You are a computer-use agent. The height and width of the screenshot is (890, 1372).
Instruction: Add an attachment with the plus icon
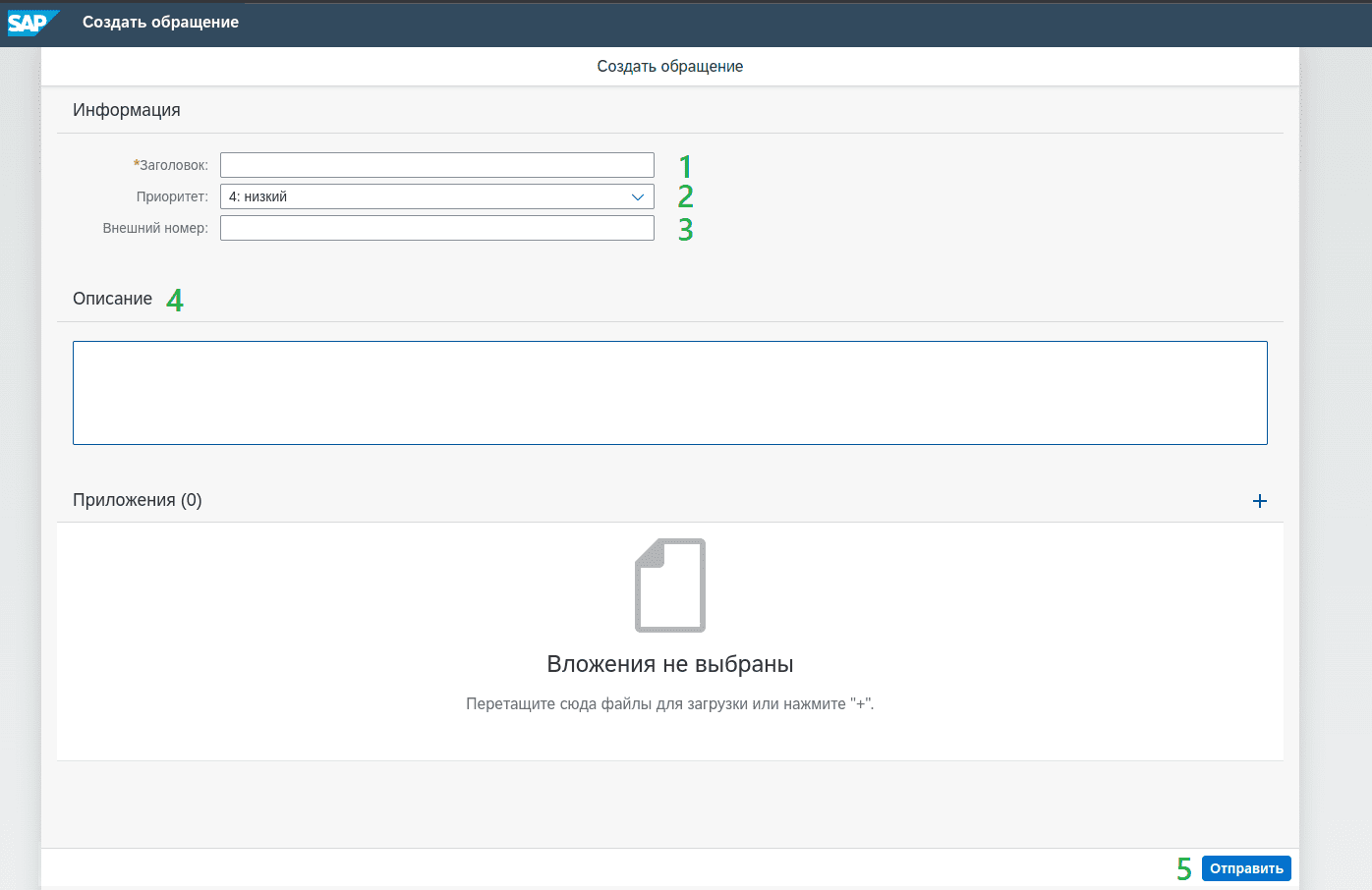tap(1259, 501)
